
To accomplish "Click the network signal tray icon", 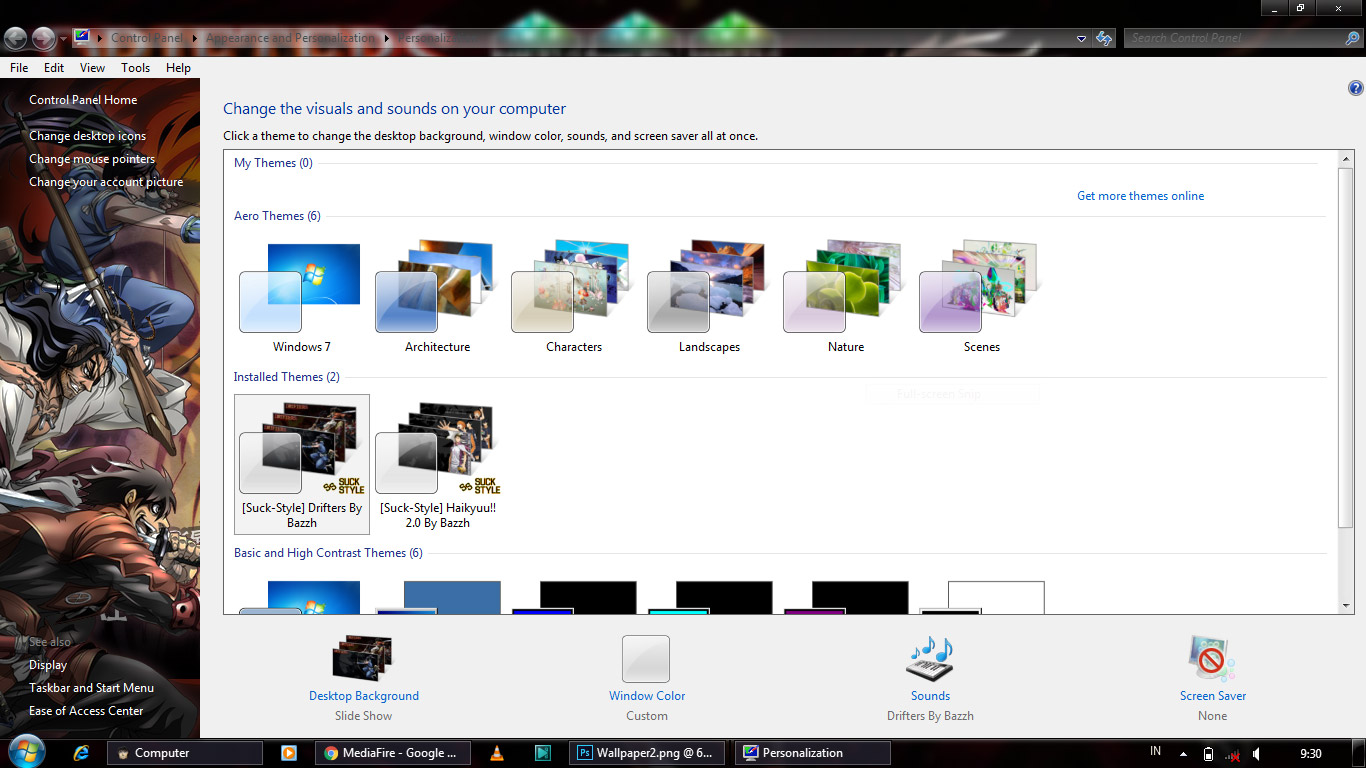I will click(x=1233, y=754).
